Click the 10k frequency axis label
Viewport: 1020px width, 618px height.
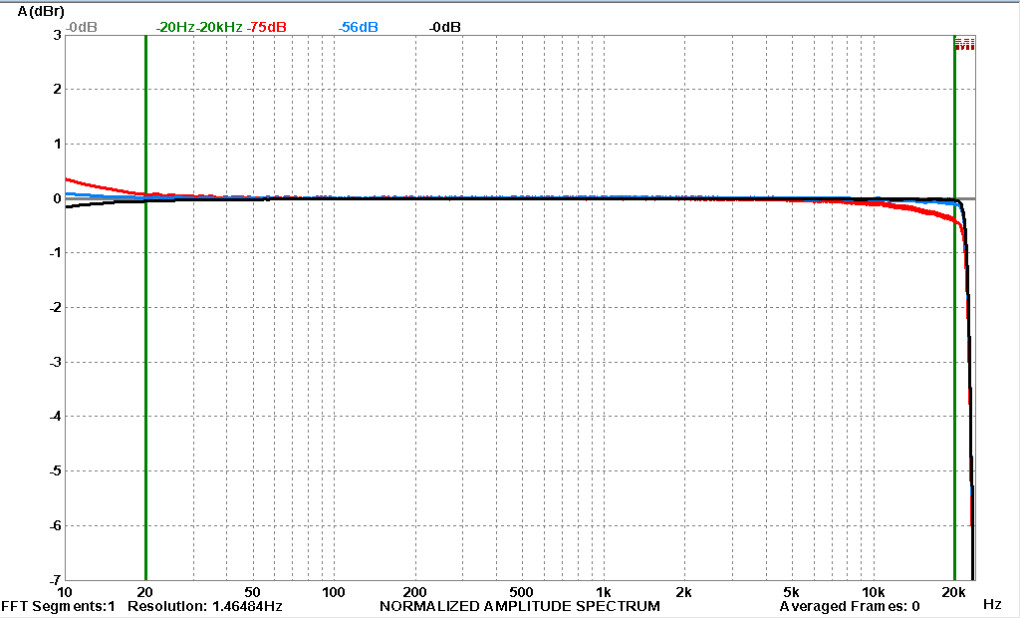873,592
